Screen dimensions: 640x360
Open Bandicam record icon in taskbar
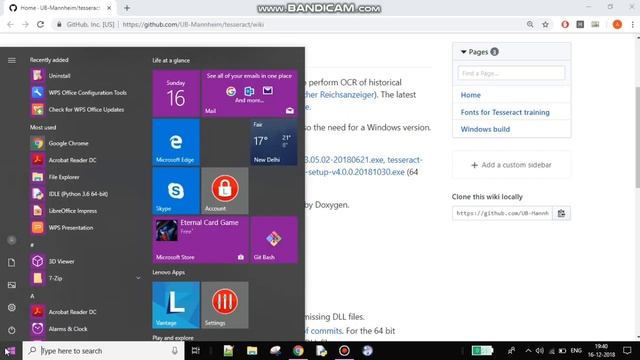[344, 351]
